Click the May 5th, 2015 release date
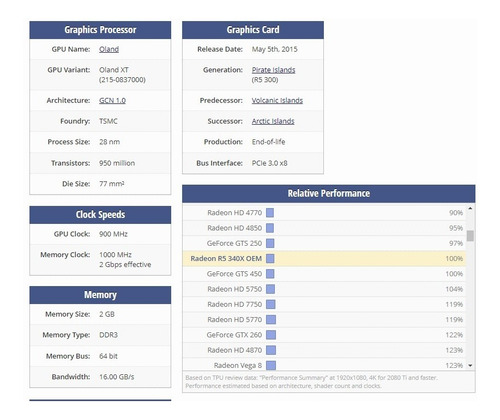 tap(275, 49)
